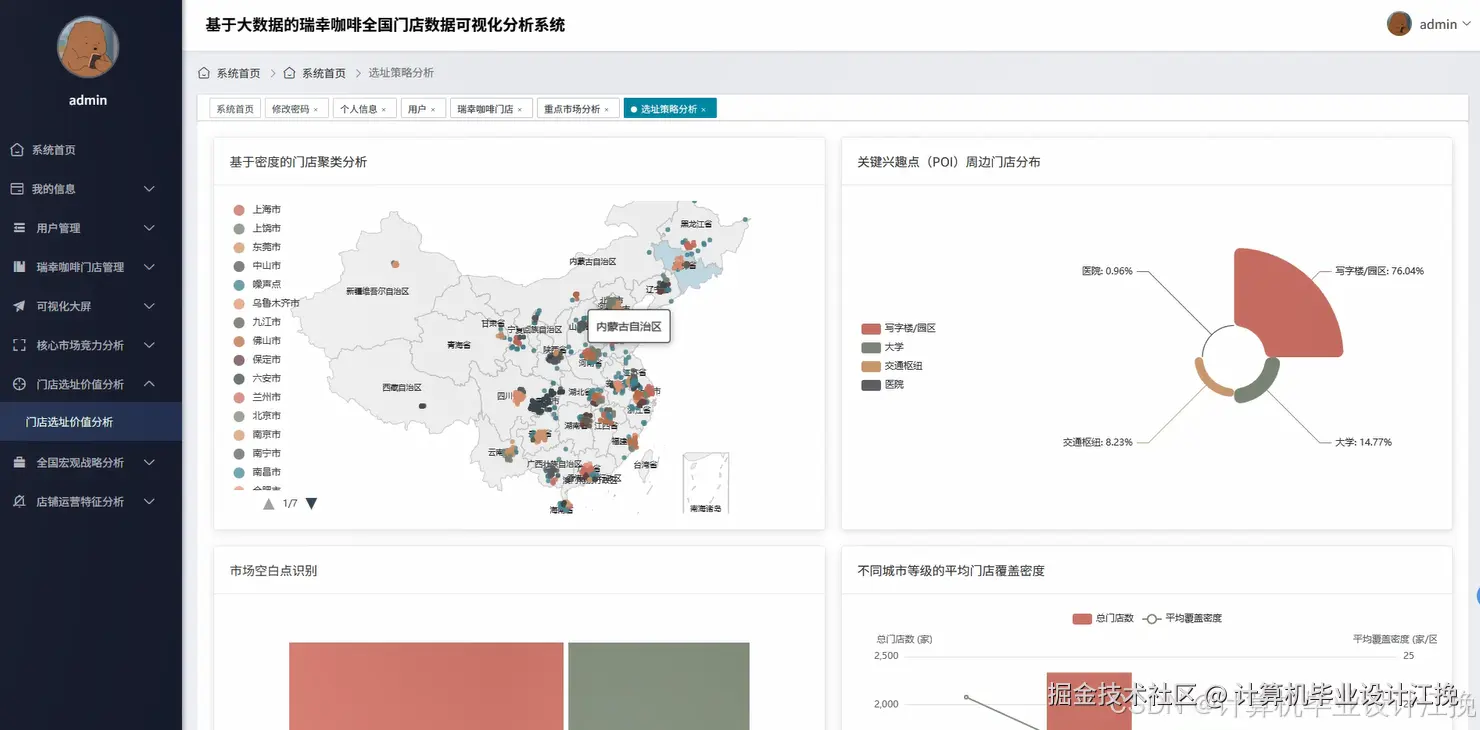Click the 瑞幸咖啡门店管理 icon in sidebar
The image size is (1480, 730).
tap(19, 267)
